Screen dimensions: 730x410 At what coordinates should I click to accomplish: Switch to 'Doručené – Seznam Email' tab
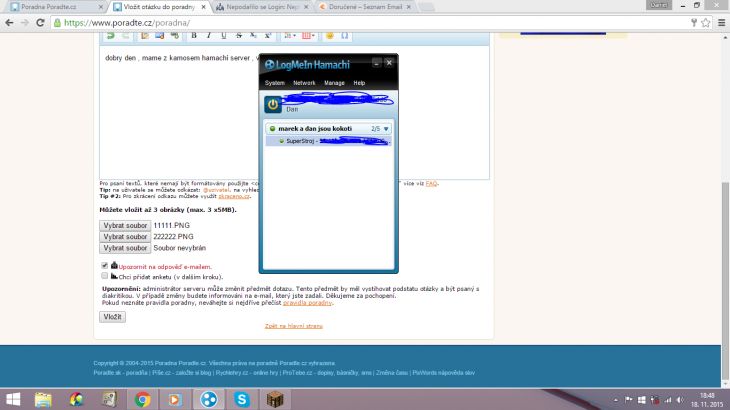(365, 7)
